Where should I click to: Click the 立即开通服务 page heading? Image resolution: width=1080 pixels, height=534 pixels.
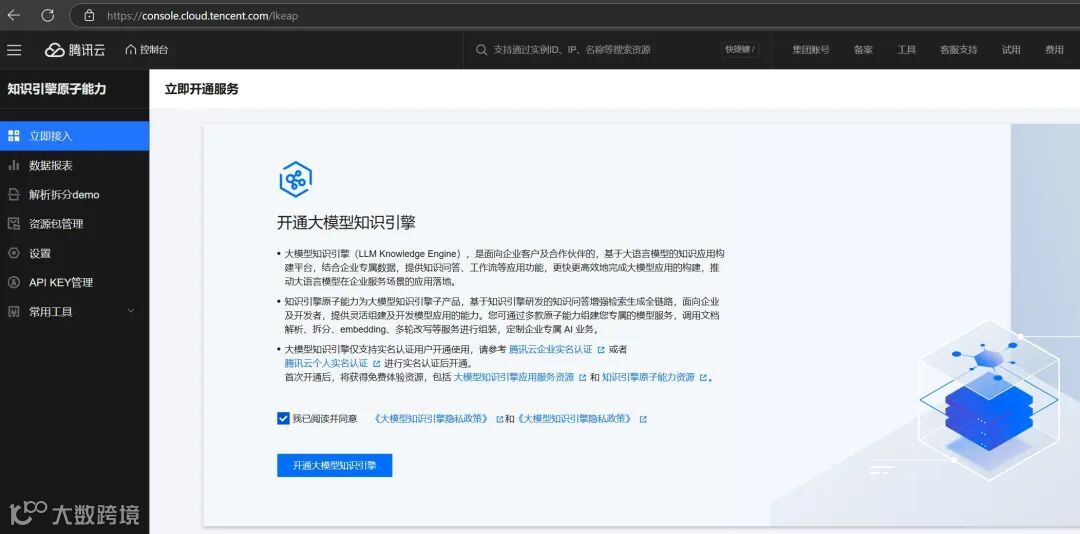tap(202, 89)
